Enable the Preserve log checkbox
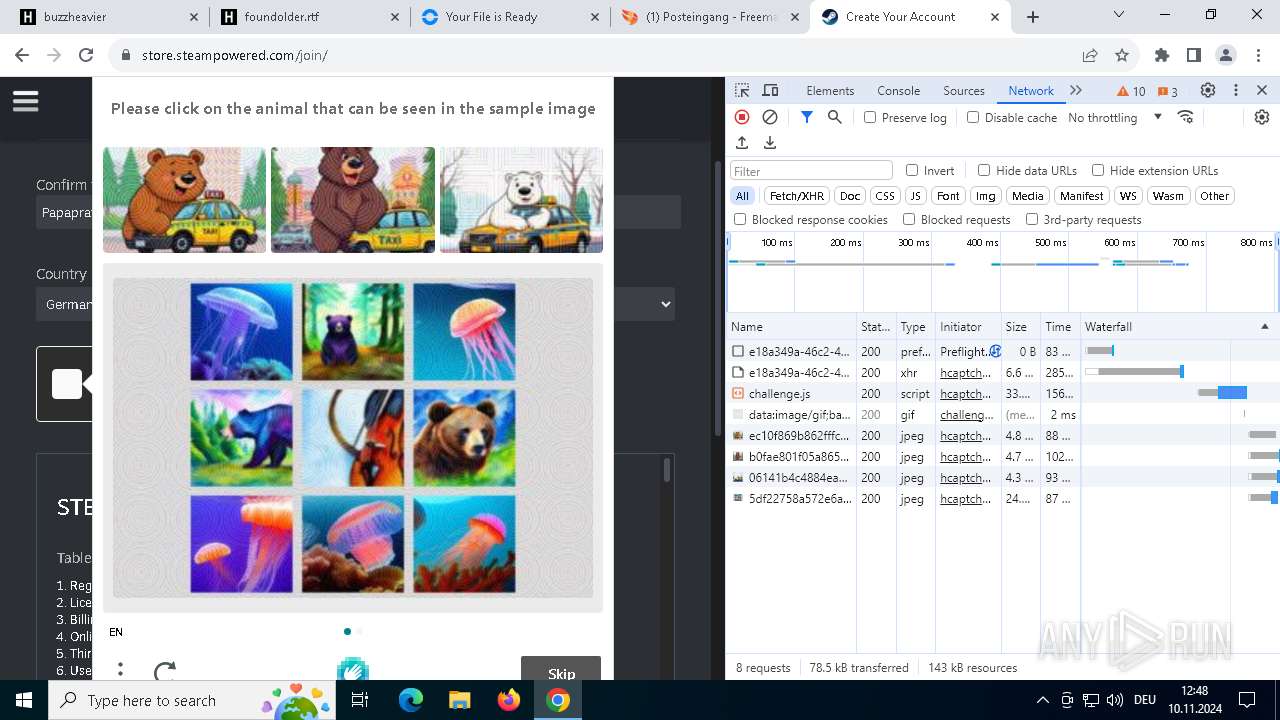The image size is (1280, 720). (x=870, y=117)
